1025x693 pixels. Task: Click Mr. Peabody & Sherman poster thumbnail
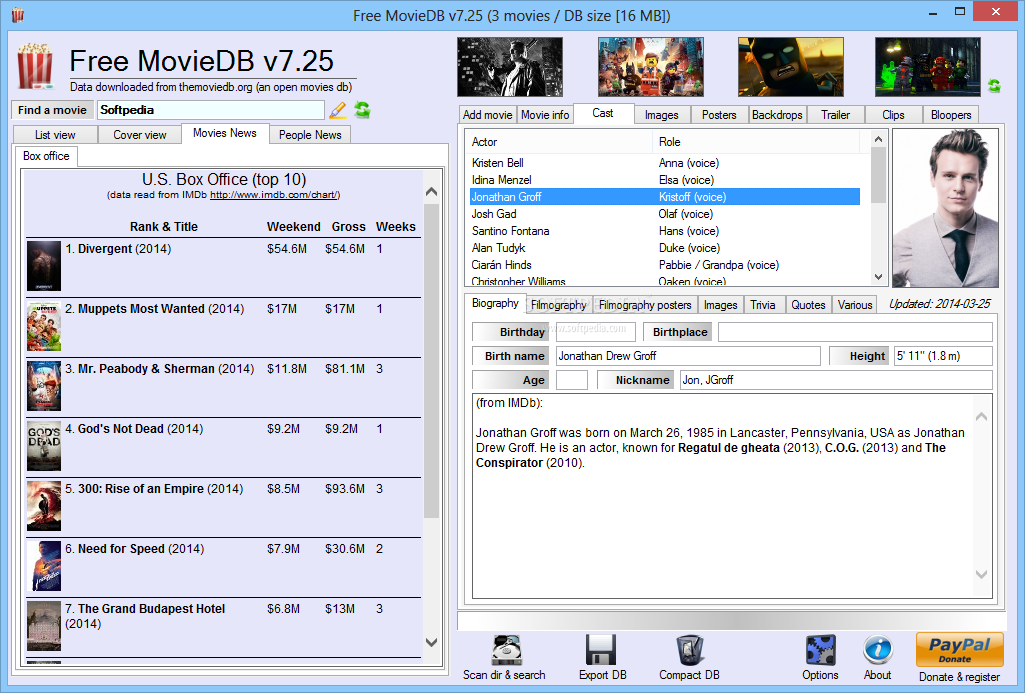coord(44,386)
